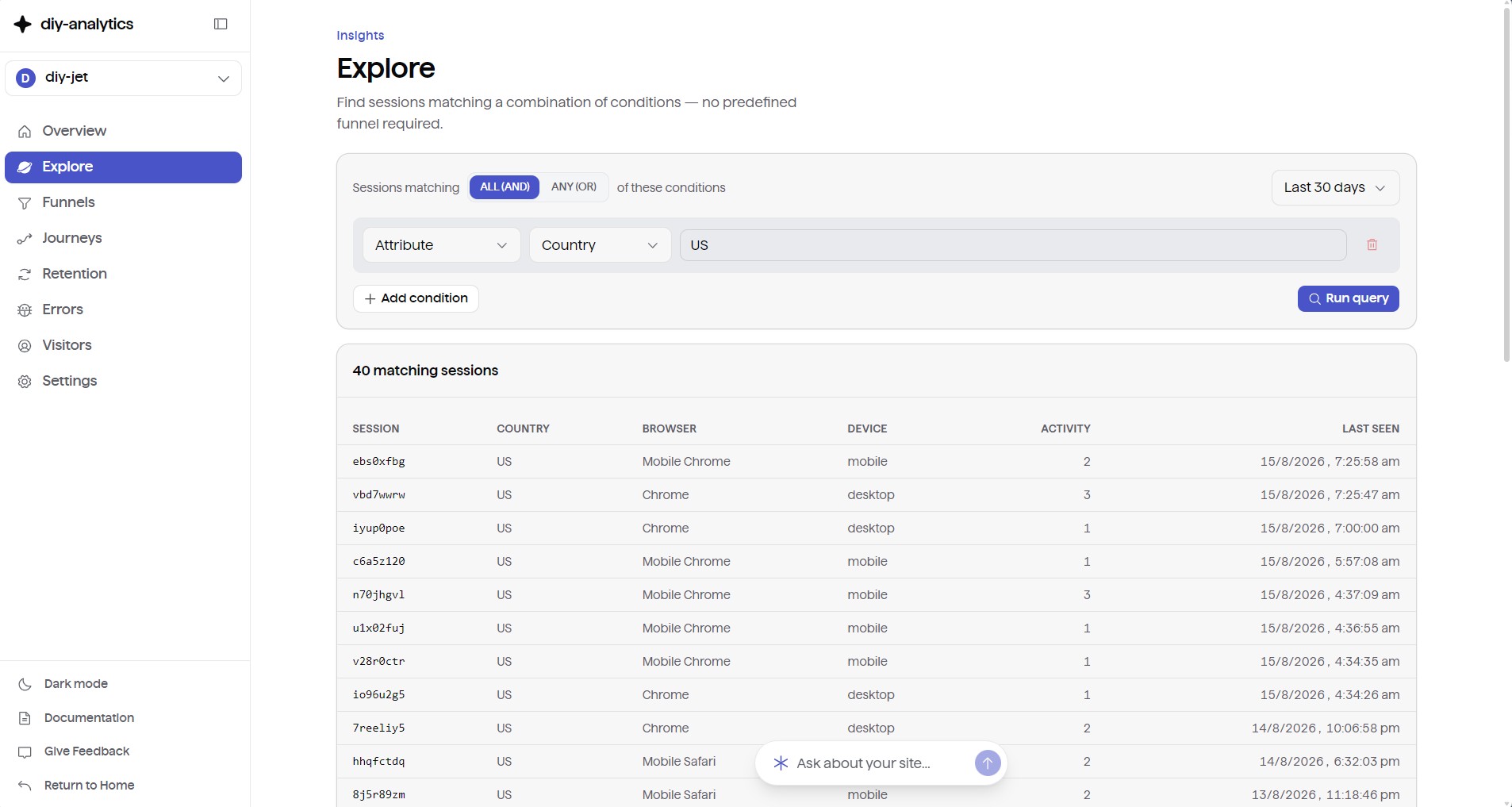Open the Journeys section

tap(124, 238)
